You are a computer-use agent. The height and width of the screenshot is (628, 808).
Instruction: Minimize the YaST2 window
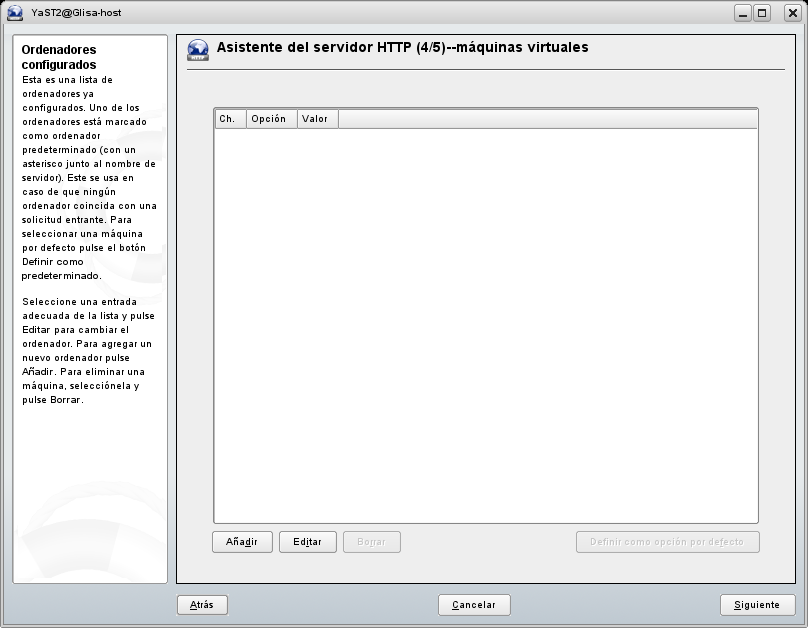point(743,13)
